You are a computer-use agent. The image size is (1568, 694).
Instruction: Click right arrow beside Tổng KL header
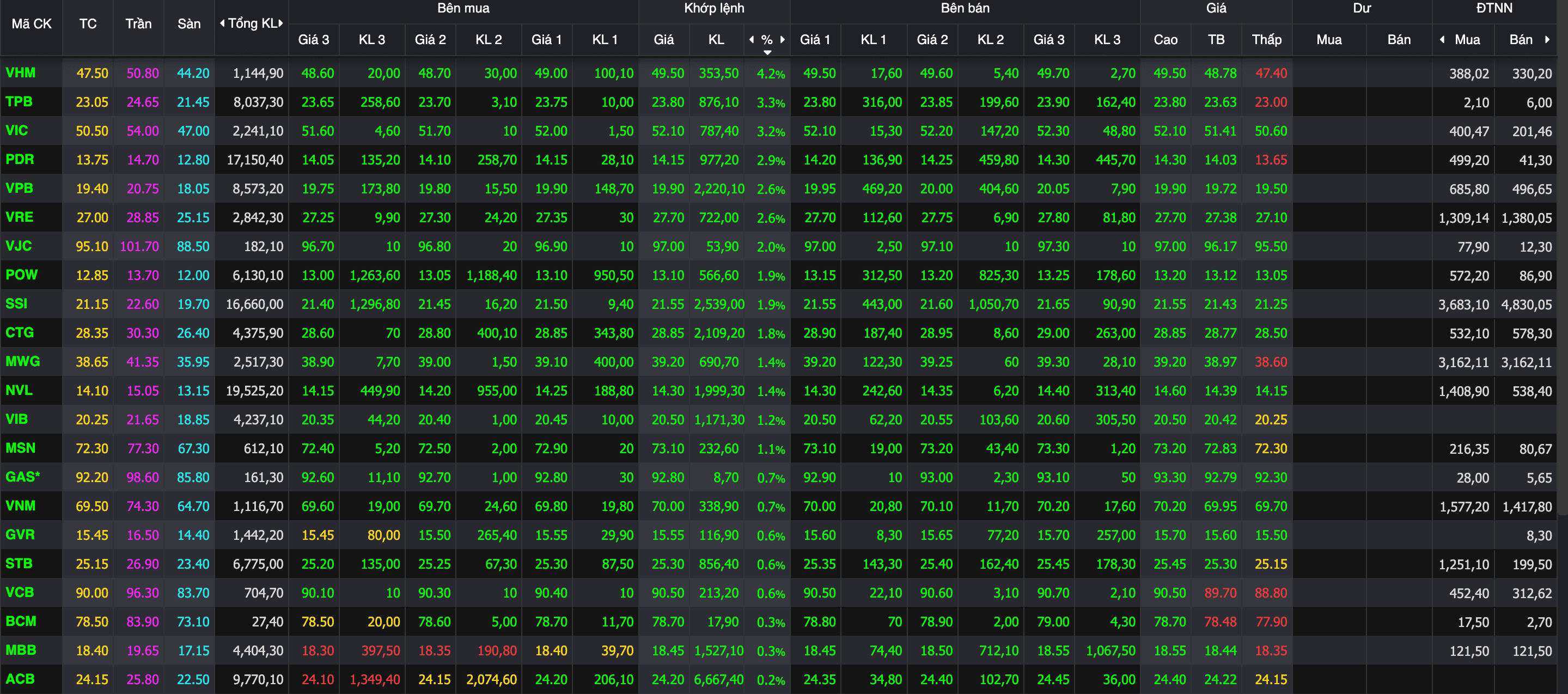(280, 23)
